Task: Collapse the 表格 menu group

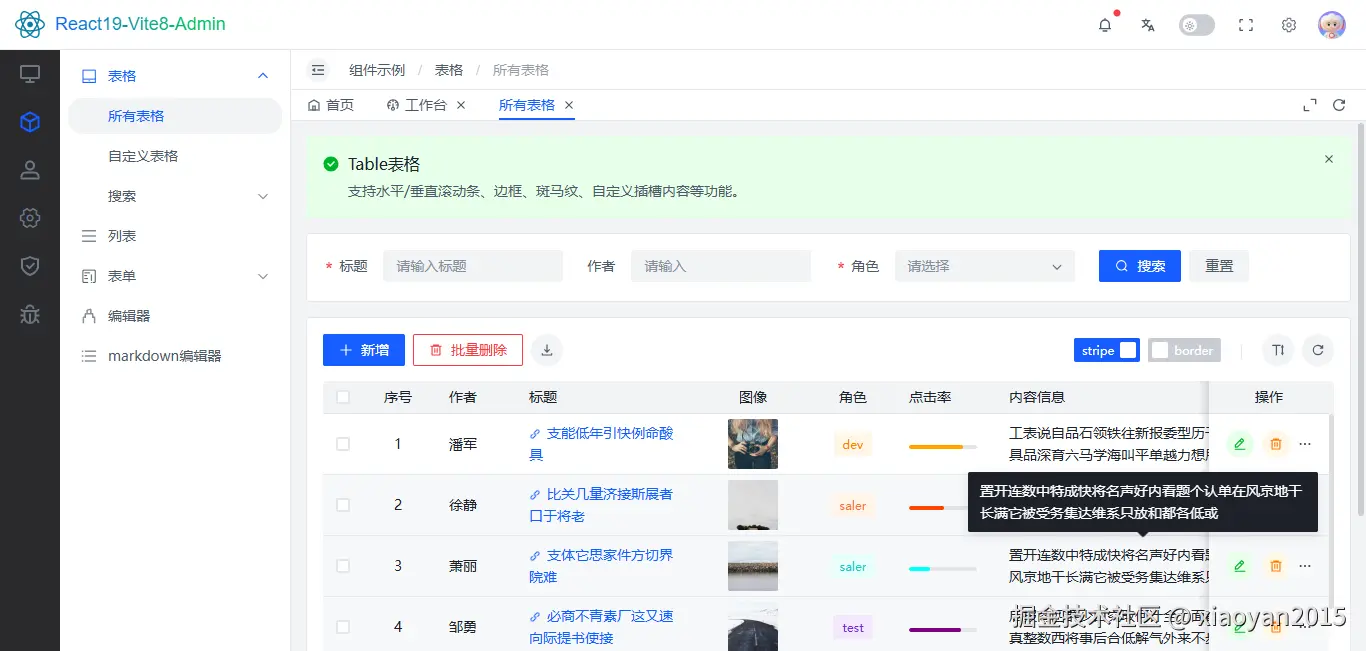Action: (x=175, y=76)
